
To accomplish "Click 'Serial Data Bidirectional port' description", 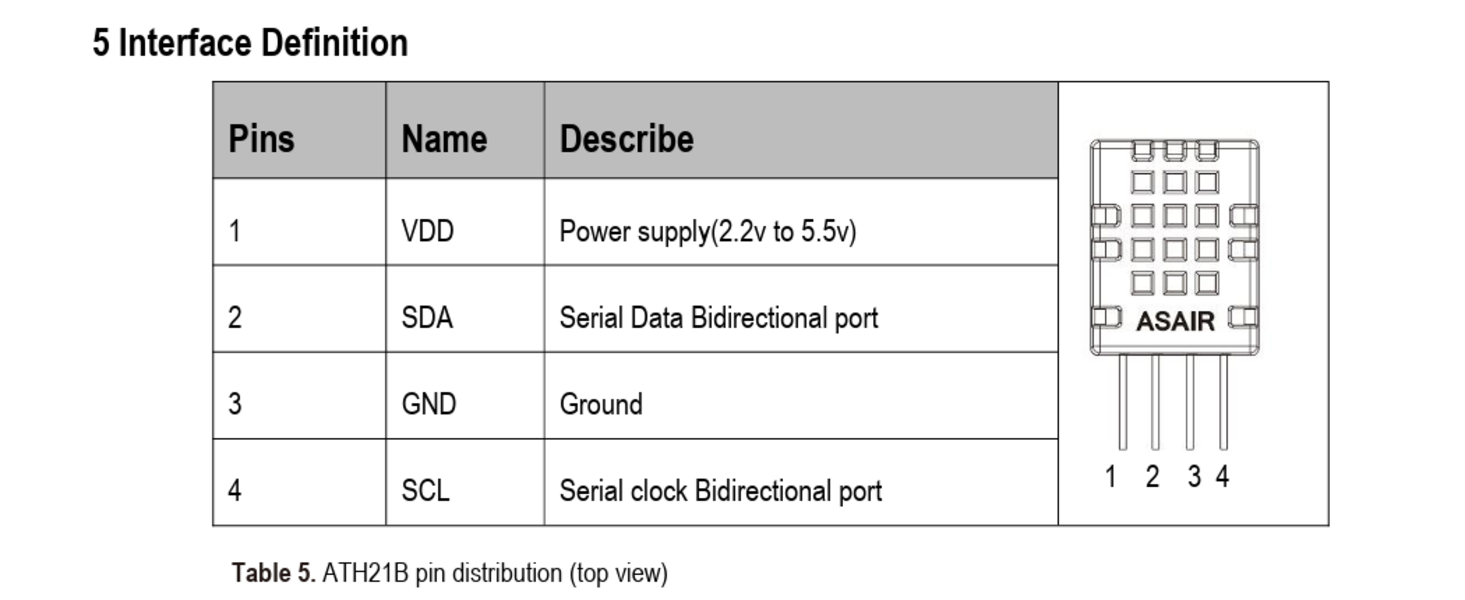I will 718,318.
